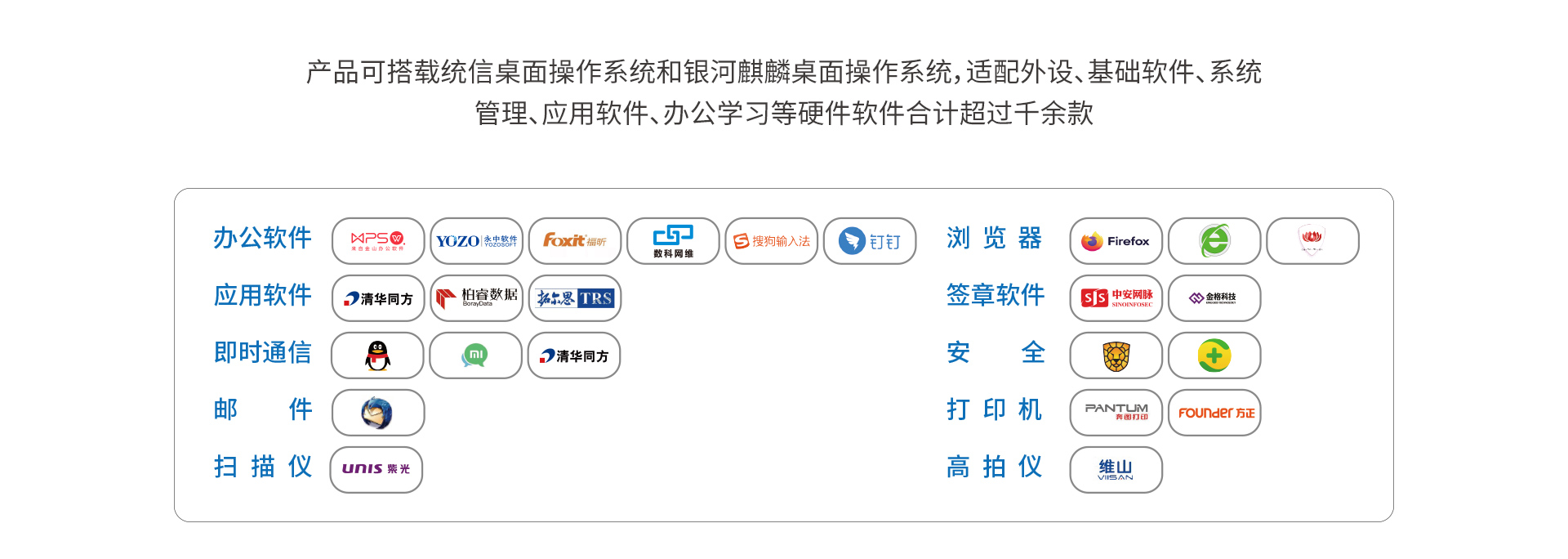This screenshot has height=559, width=1568.
Task: Select the 拓尔思 TRS logo
Action: tap(575, 298)
